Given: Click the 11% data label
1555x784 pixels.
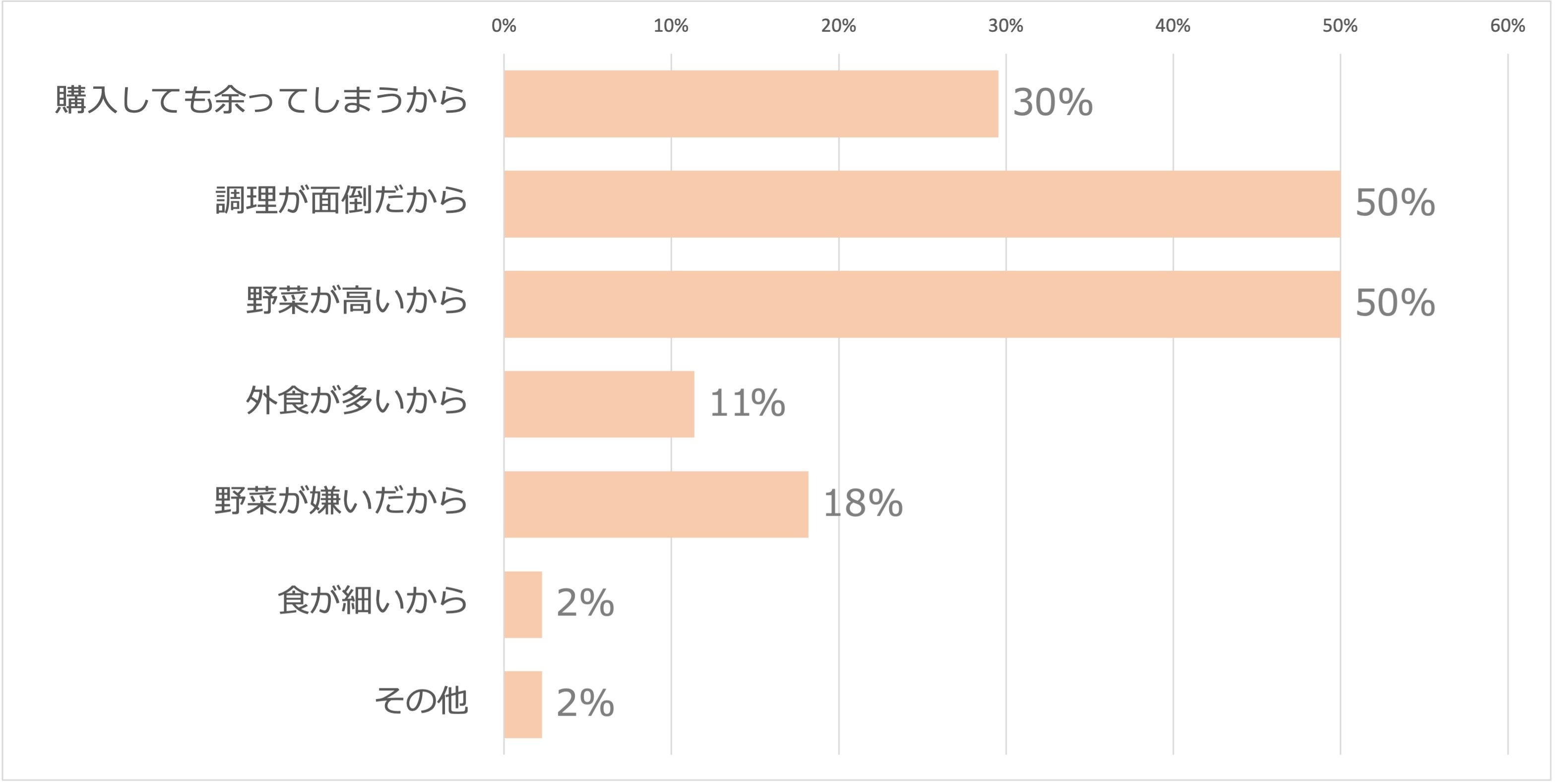Looking at the screenshot, I should (747, 403).
